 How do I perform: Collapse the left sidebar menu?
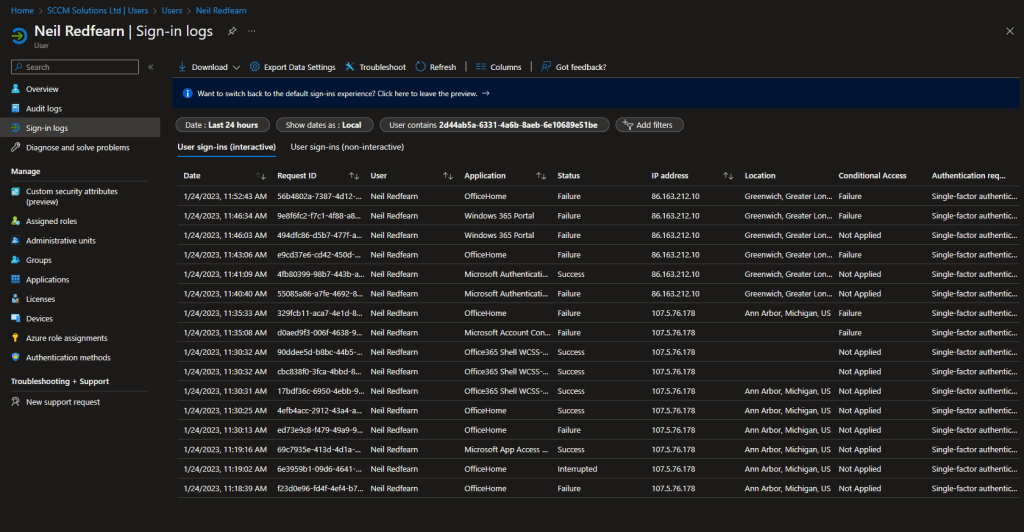click(150, 67)
